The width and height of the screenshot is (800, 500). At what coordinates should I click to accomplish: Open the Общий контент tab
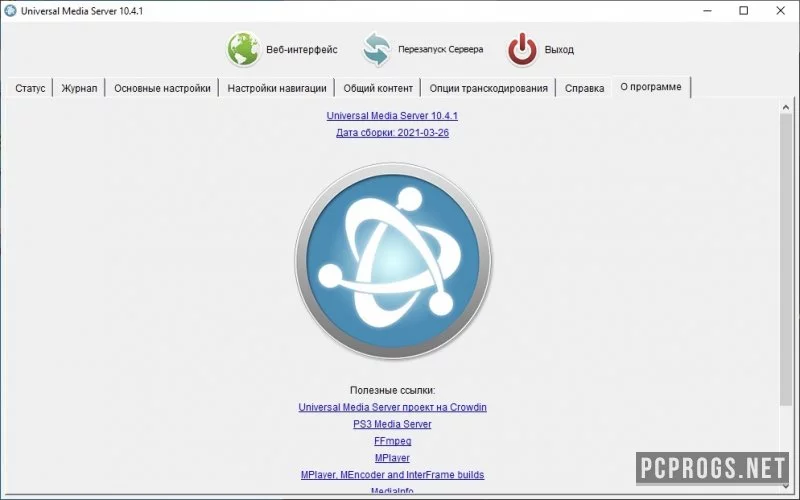(x=378, y=88)
